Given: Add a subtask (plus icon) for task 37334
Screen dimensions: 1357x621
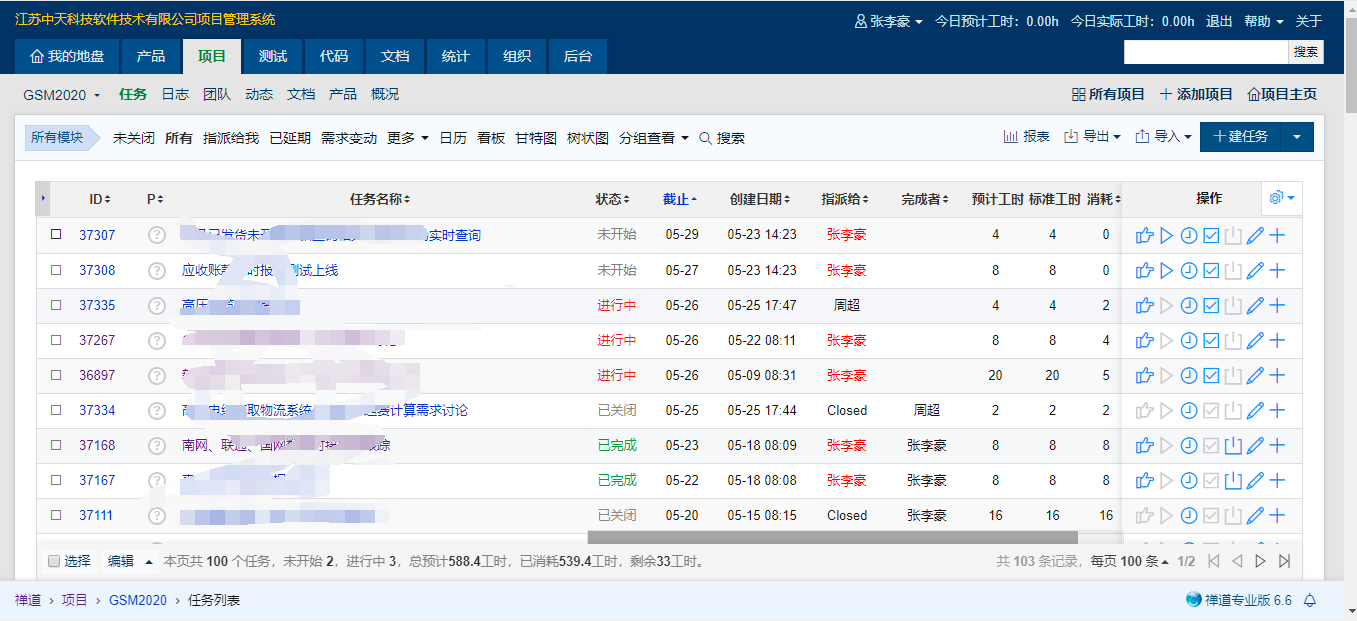Looking at the screenshot, I should coord(1277,411).
